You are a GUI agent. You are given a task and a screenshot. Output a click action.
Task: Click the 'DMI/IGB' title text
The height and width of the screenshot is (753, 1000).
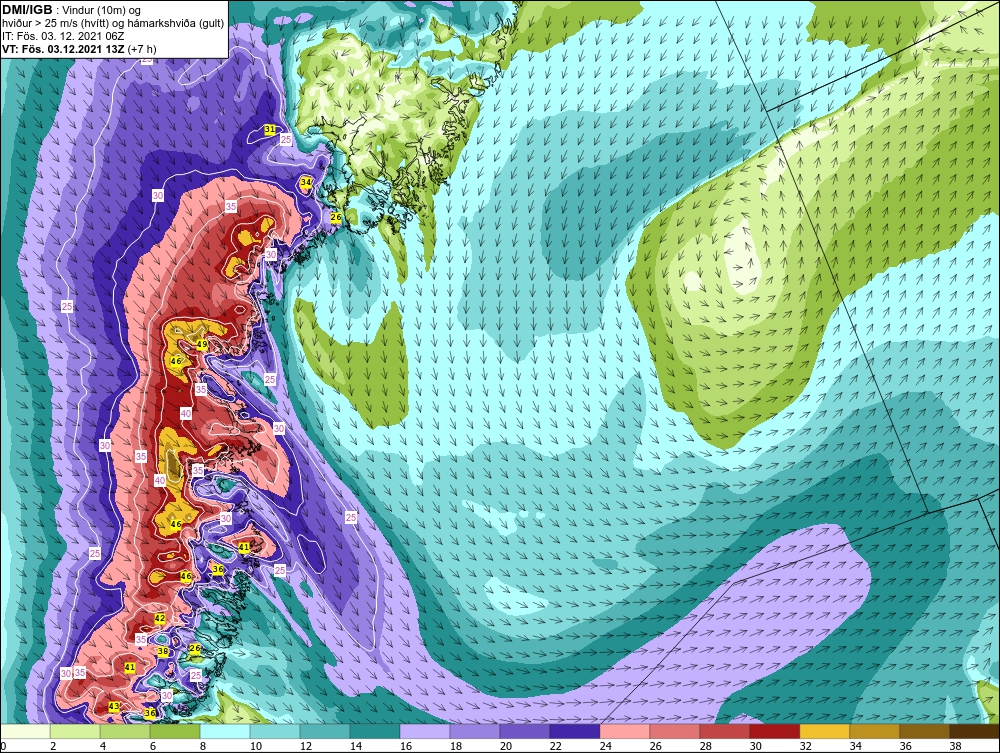point(27,10)
